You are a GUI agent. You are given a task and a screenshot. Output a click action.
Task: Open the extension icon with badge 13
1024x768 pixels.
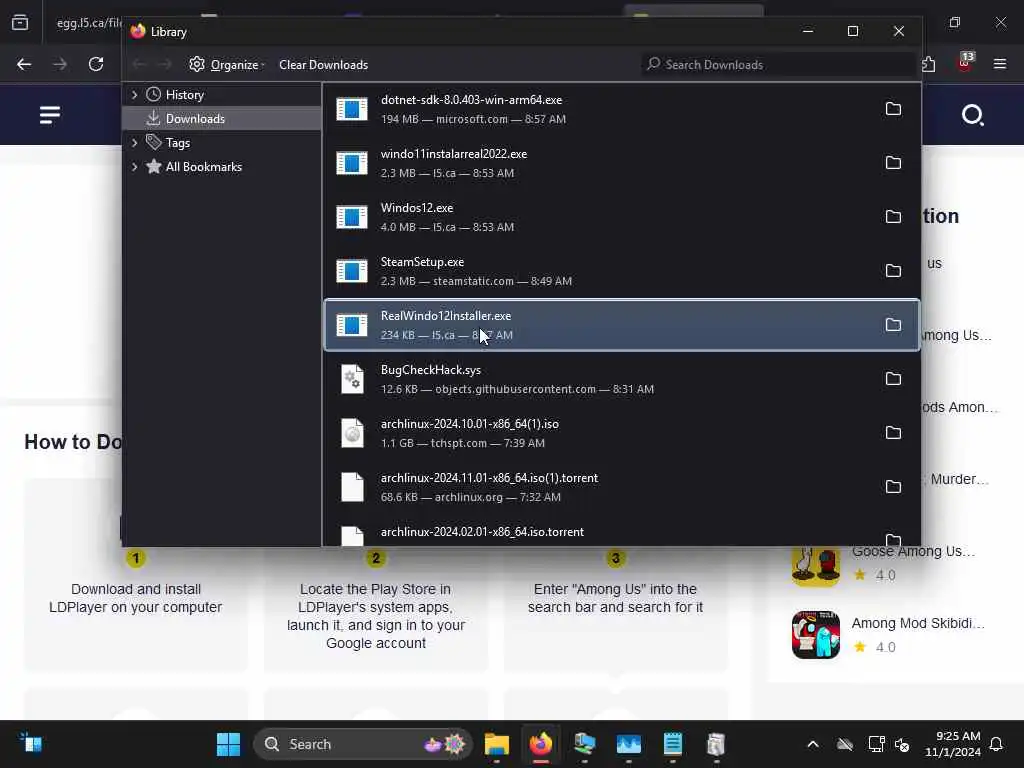[x=965, y=62]
